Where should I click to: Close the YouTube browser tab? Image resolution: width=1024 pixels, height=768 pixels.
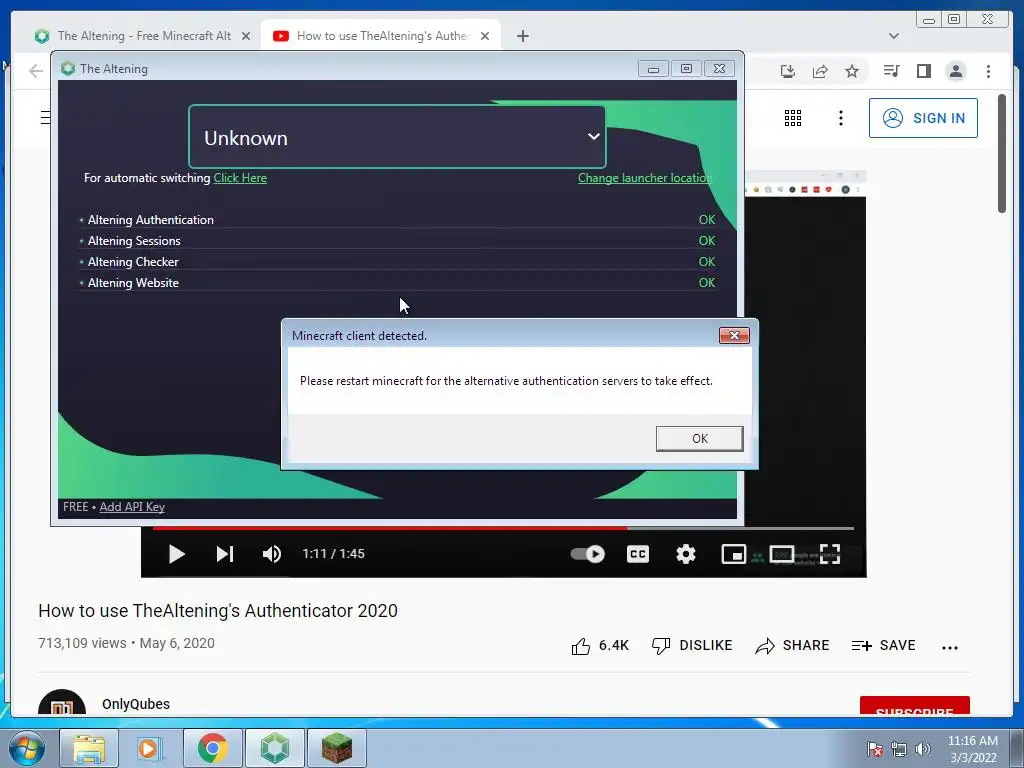(x=485, y=36)
